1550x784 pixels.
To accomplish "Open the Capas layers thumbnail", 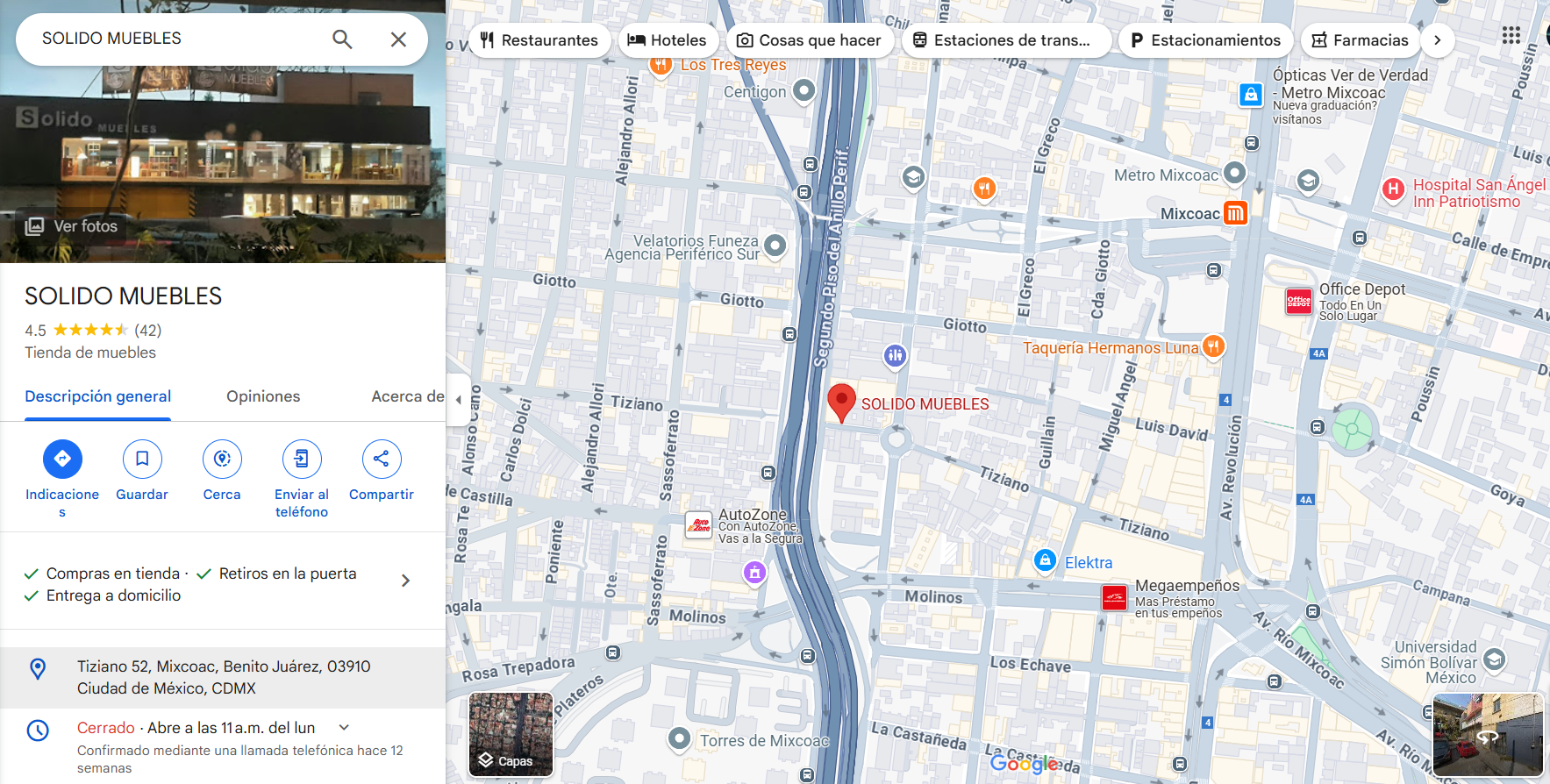I will click(x=511, y=734).
